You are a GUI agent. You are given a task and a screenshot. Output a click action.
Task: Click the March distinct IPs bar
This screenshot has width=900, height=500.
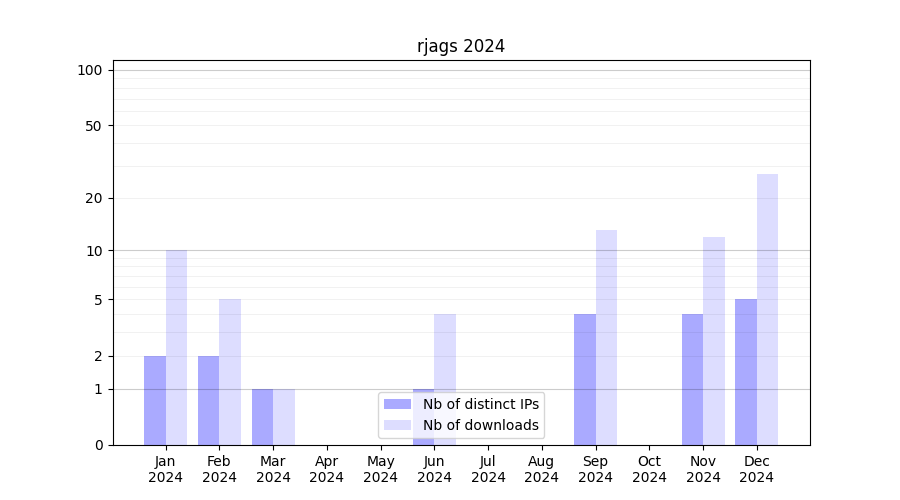pos(262,417)
